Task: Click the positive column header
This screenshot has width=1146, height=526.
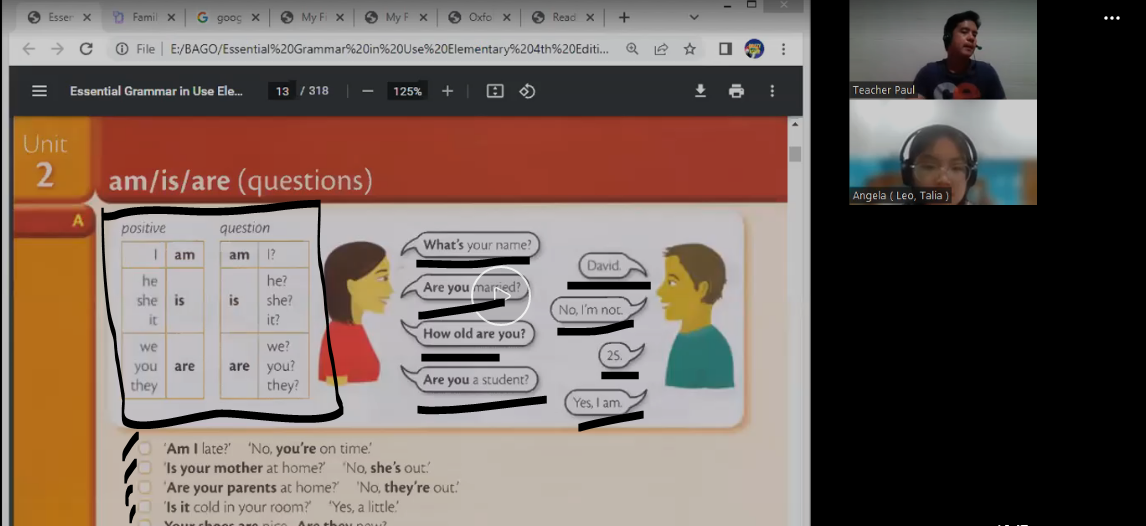Action: pos(143,228)
